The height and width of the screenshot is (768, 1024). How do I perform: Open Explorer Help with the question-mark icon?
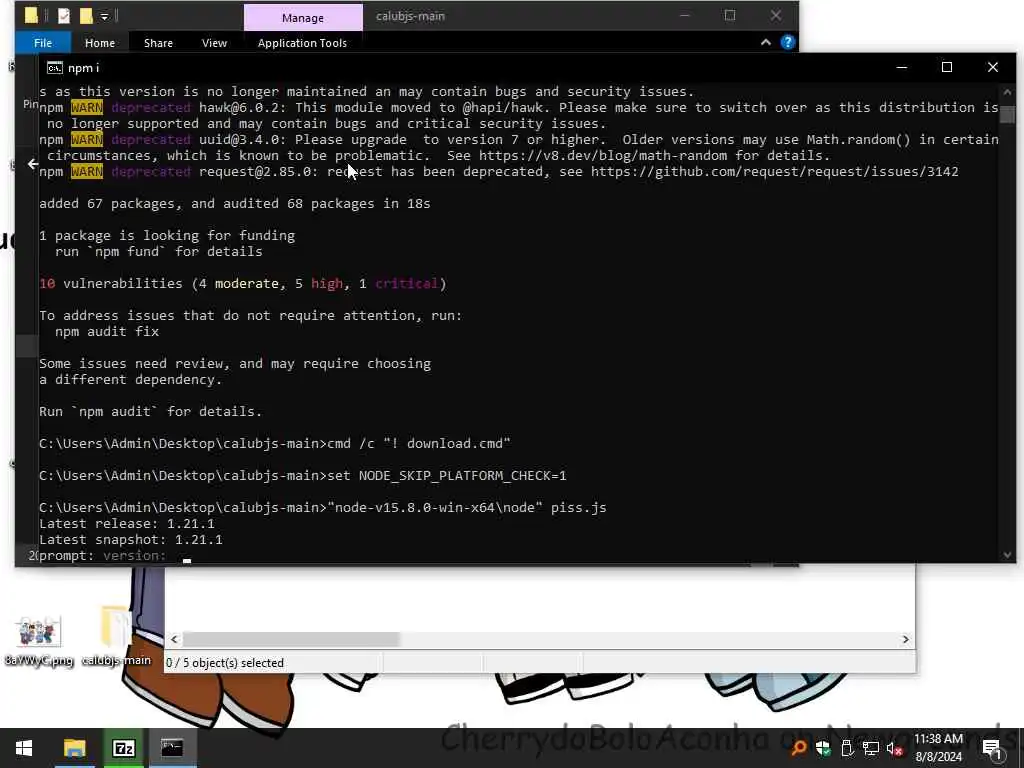click(788, 42)
